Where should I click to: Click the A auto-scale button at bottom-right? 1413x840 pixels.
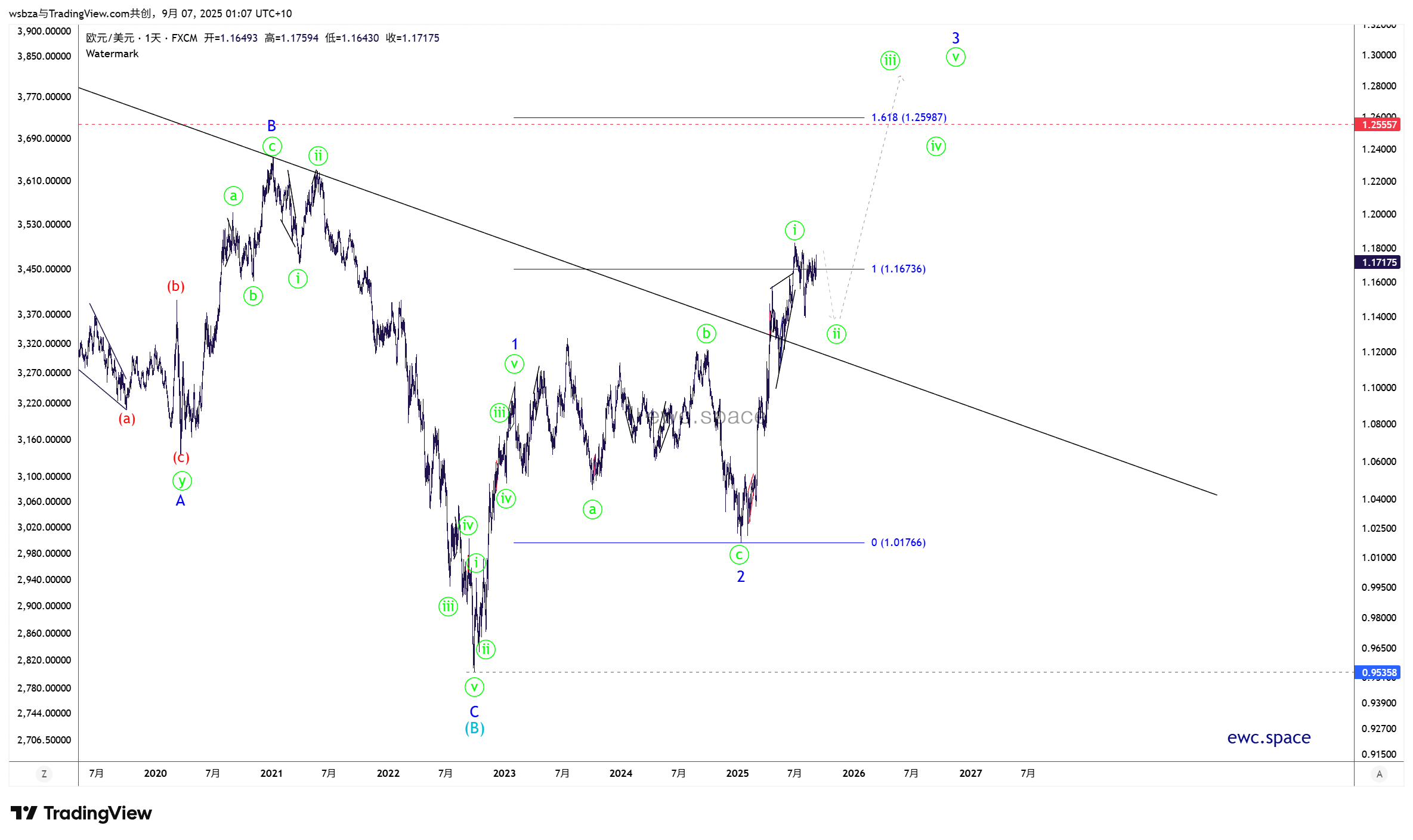pos(1379,774)
